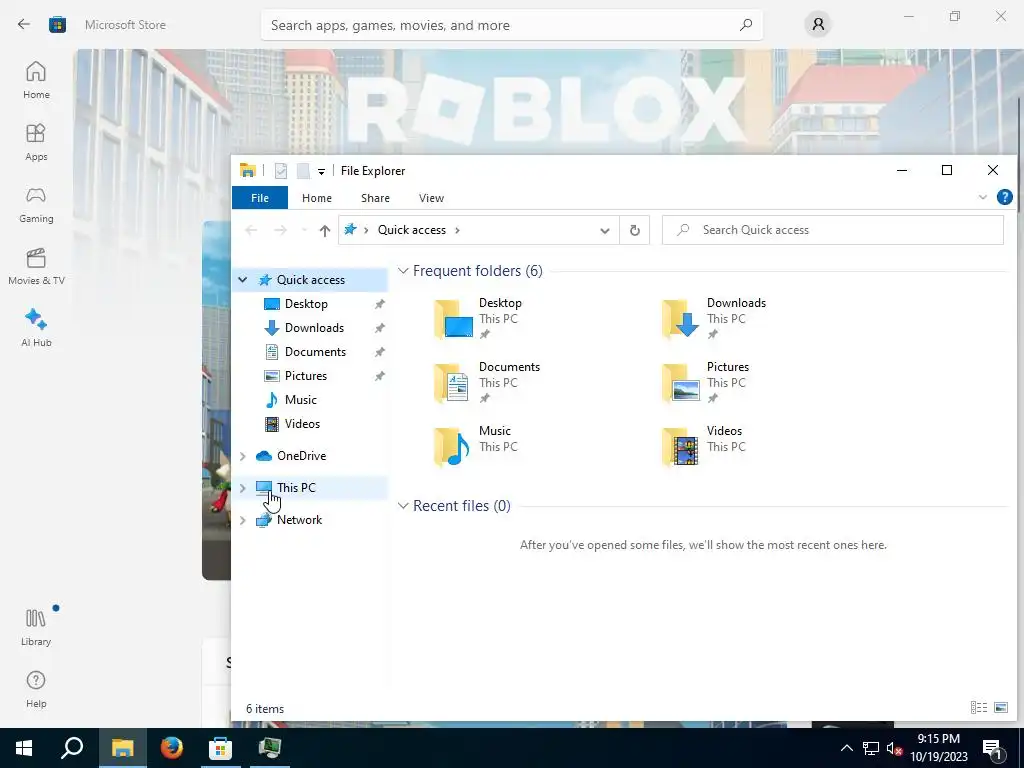The height and width of the screenshot is (768, 1024).
Task: Open the Home ribbon tab
Action: (317, 198)
